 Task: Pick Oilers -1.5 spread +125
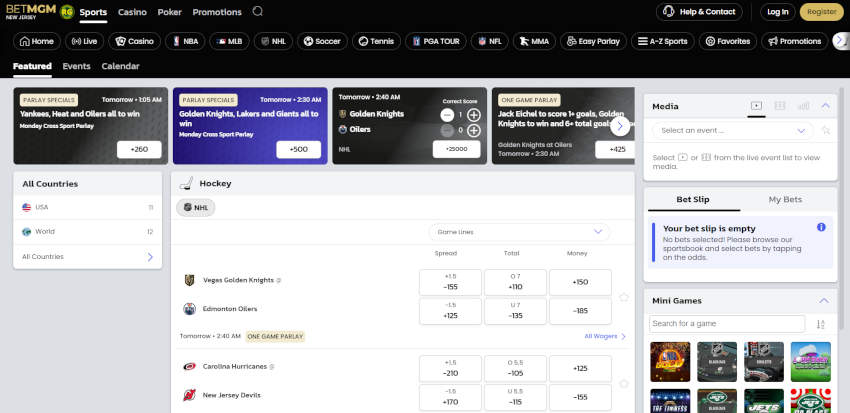(x=450, y=311)
